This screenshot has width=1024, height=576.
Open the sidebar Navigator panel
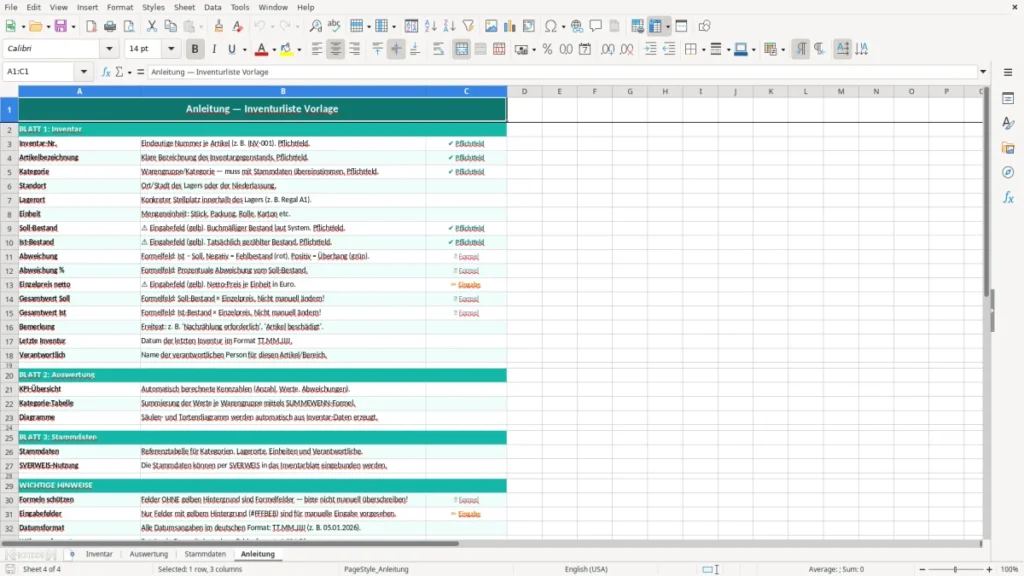[1008, 172]
